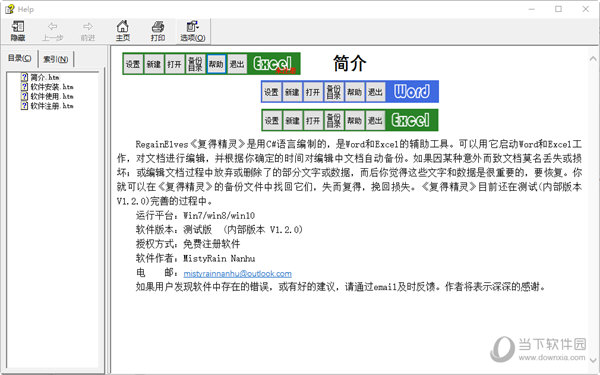Click the Word logo in blue bar
600x375 pixels.
(412, 92)
